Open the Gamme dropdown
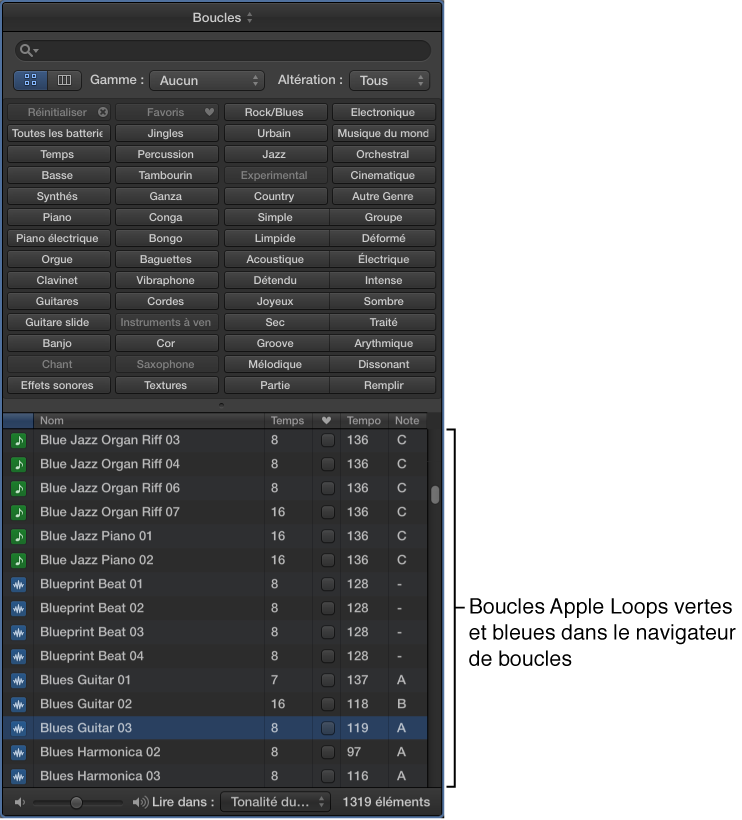The image size is (742, 820). point(207,81)
